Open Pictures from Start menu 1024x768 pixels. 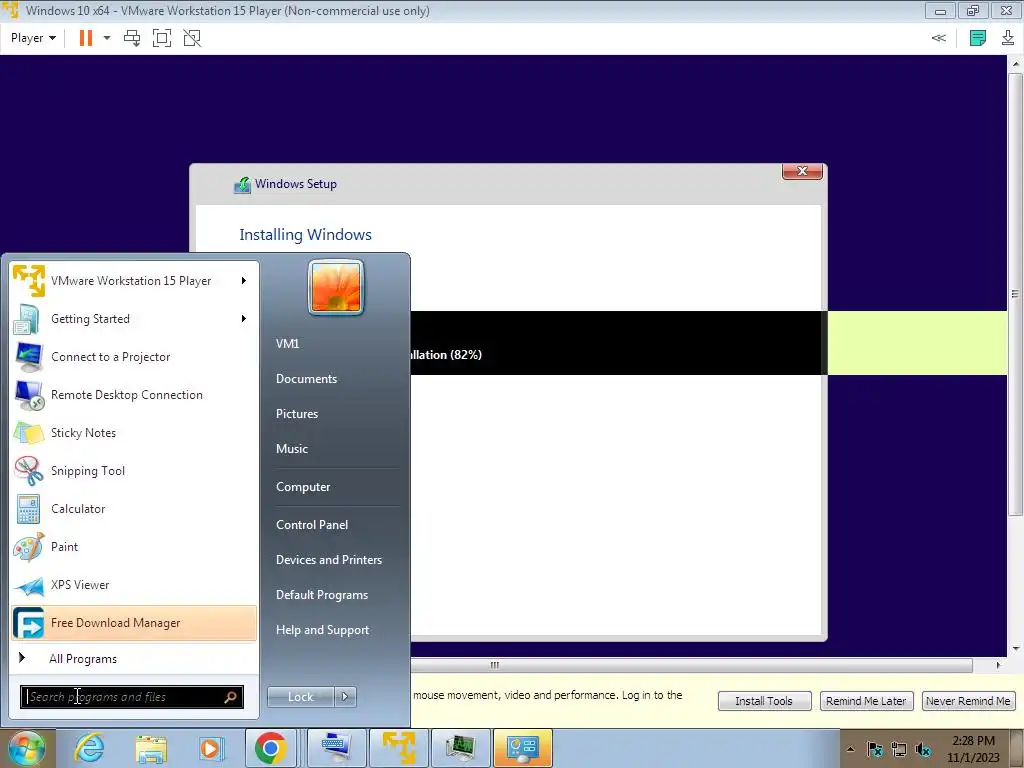(297, 414)
